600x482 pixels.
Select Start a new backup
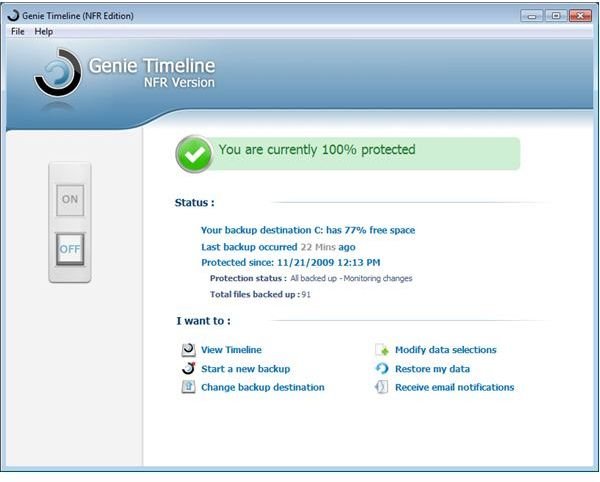pos(246,369)
